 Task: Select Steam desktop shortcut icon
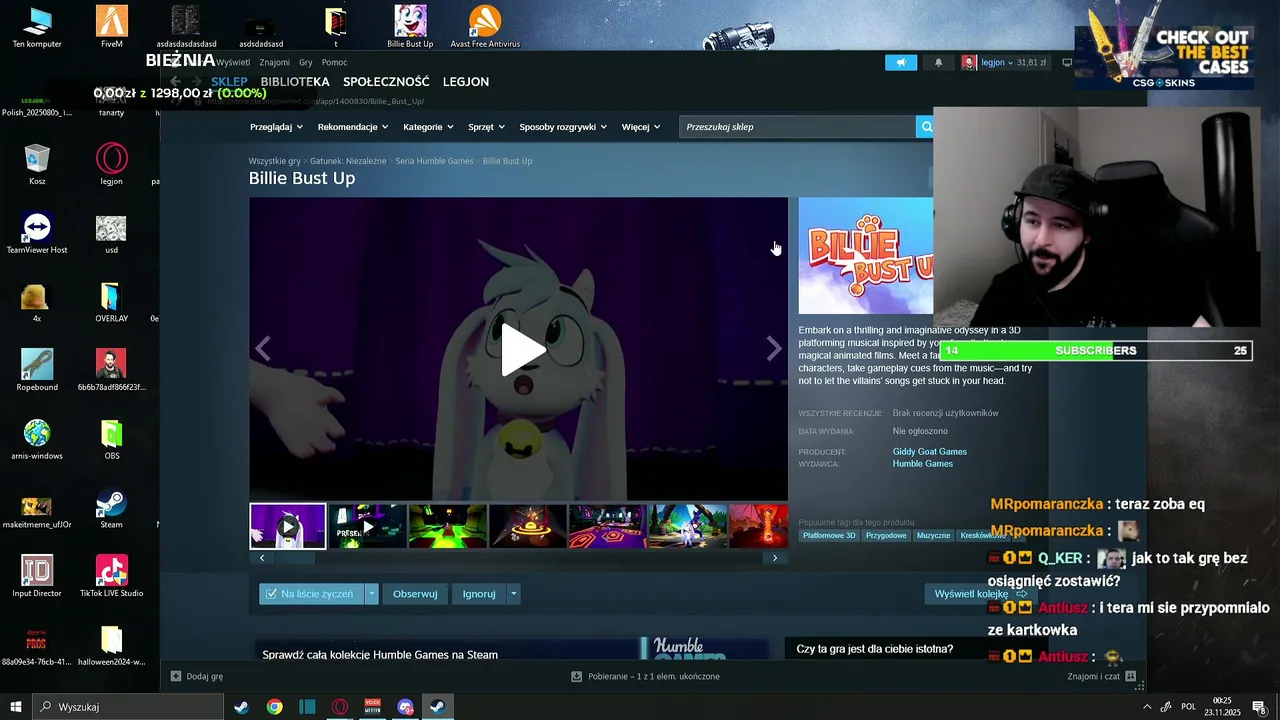tap(112, 508)
